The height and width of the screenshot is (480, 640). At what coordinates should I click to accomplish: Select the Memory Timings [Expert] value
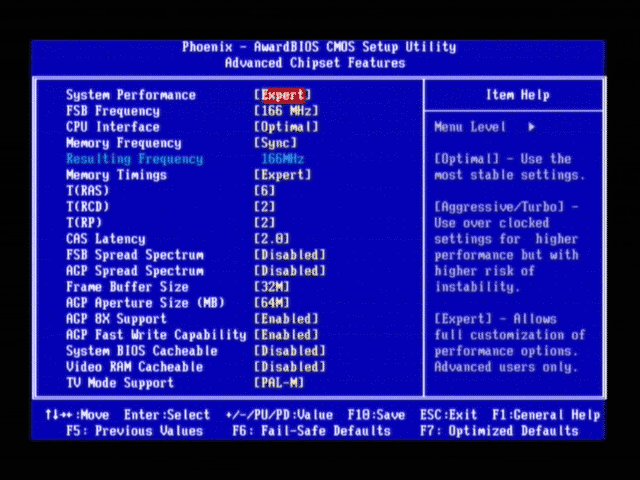click(282, 175)
